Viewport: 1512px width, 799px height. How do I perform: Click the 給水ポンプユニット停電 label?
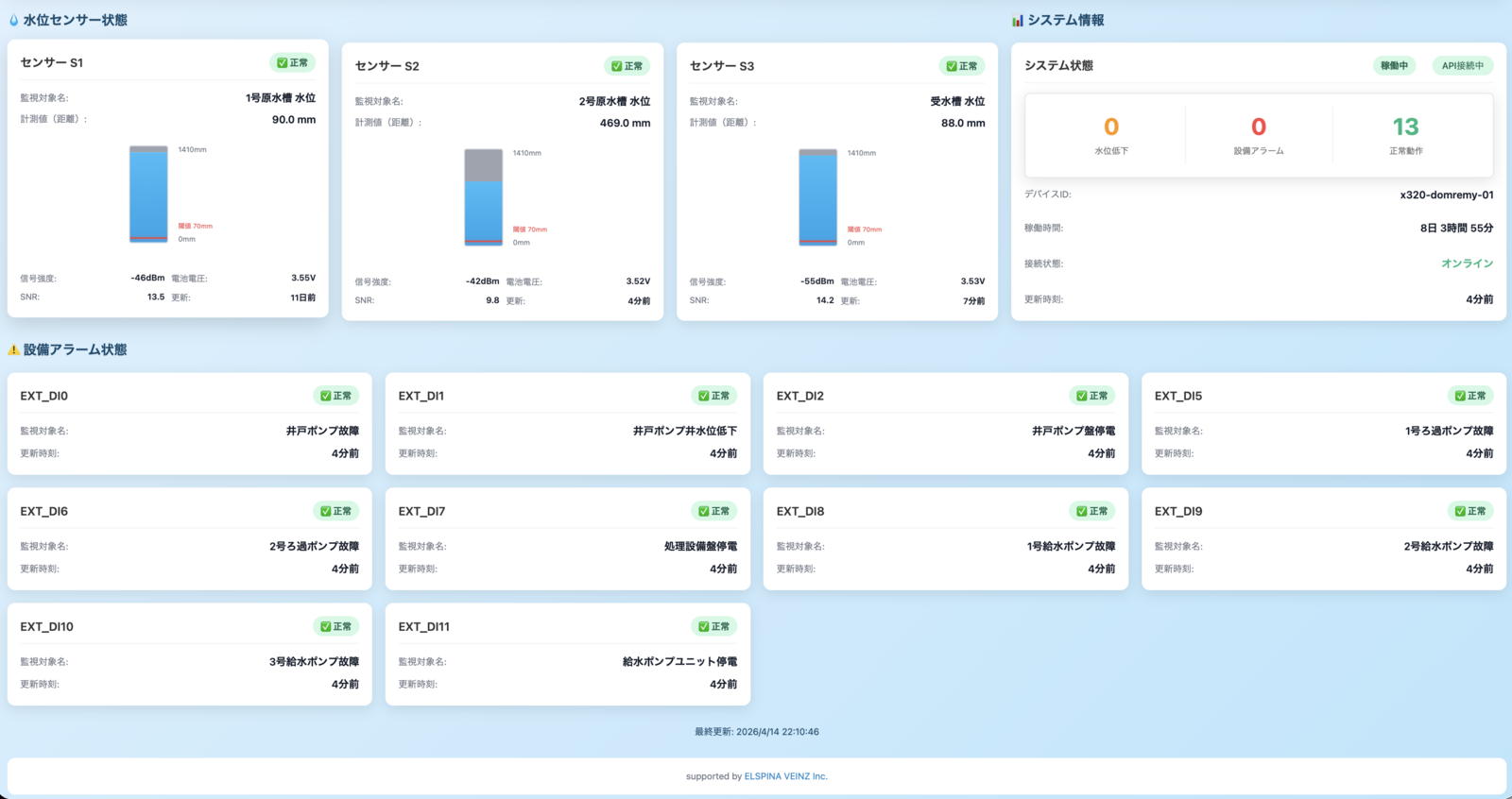(x=679, y=661)
